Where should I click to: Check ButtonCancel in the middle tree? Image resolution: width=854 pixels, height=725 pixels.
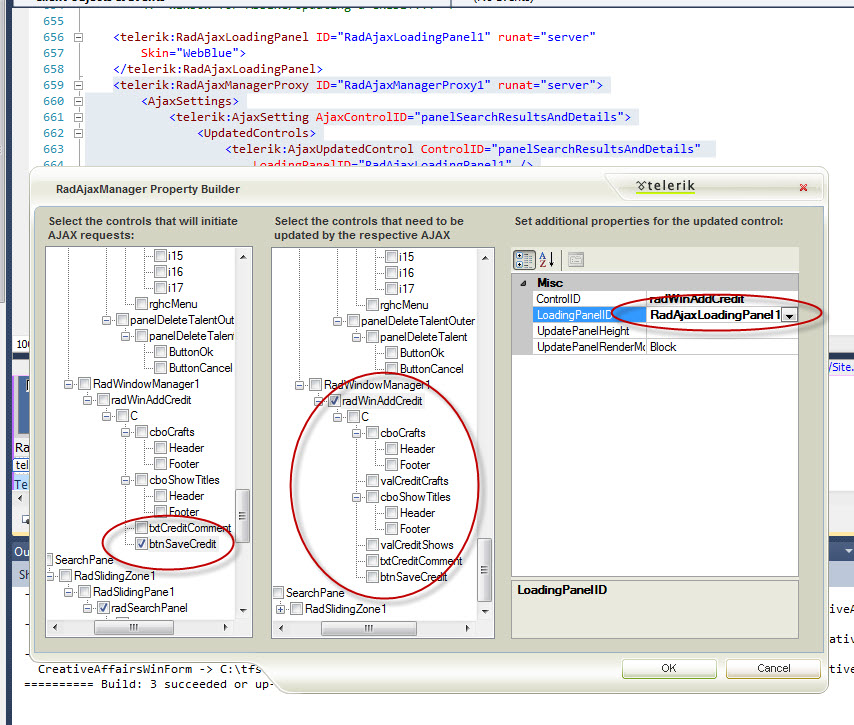(392, 369)
